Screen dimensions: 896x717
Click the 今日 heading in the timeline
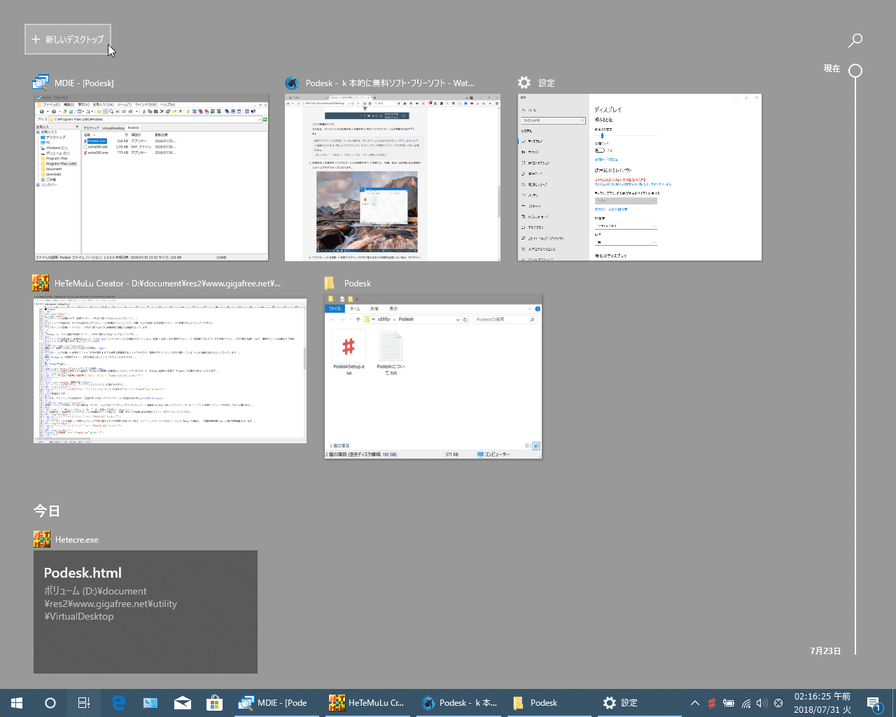47,511
